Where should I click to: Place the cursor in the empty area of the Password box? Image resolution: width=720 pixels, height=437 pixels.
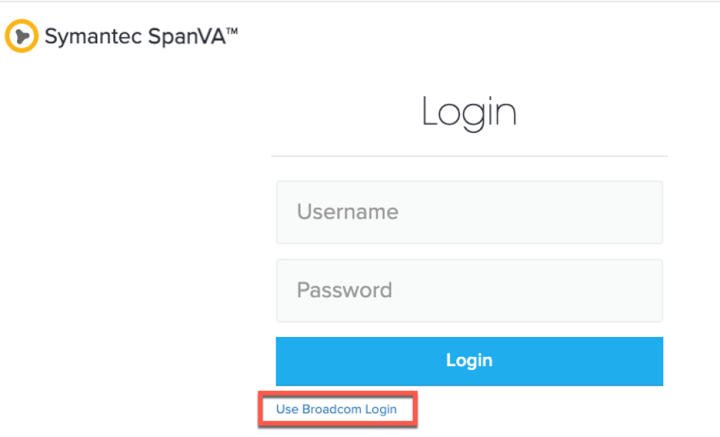point(528,291)
